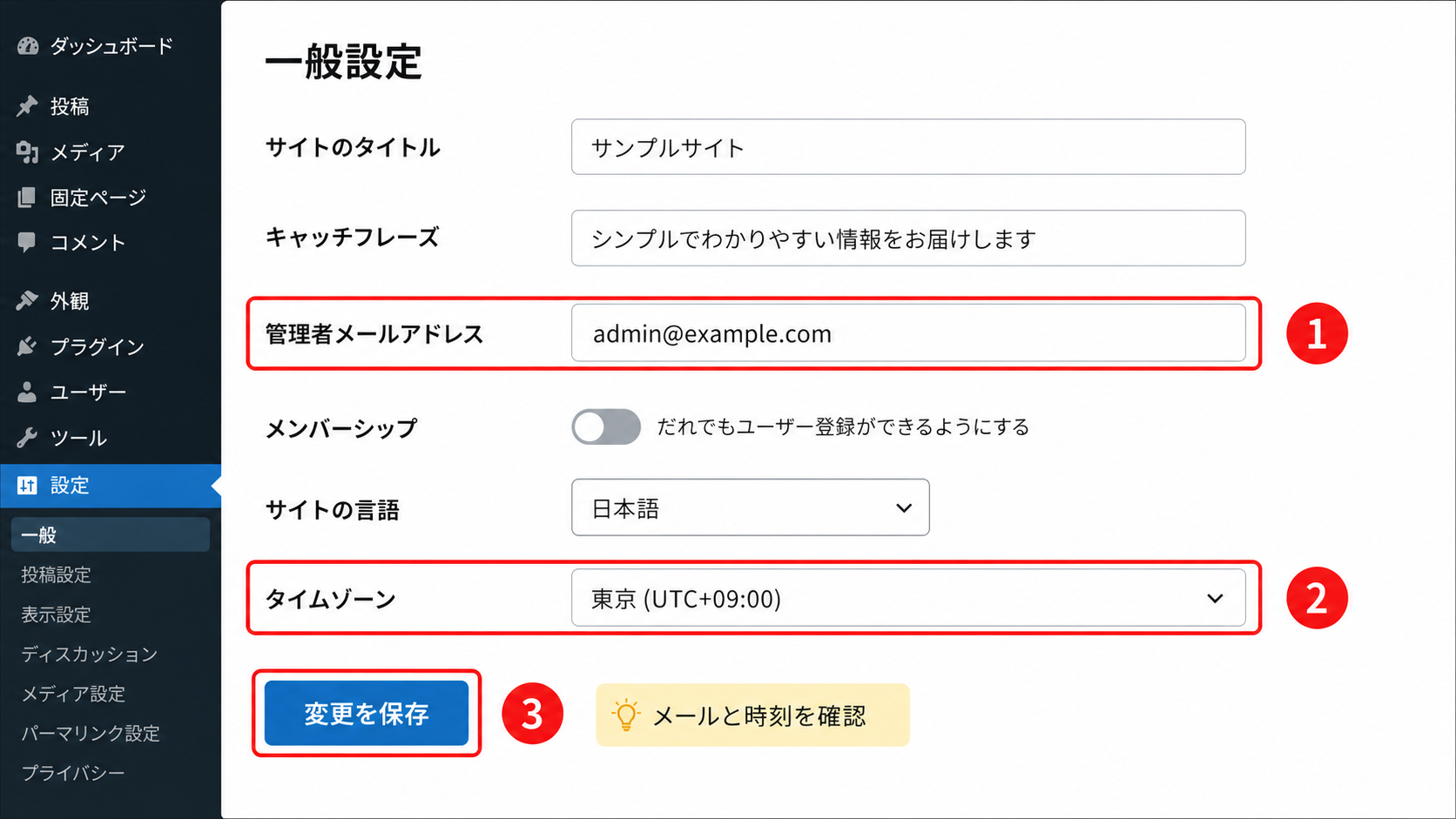1456x819 pixels.
Task: Click the メールと時刻を確認 tip
Action: point(752,715)
